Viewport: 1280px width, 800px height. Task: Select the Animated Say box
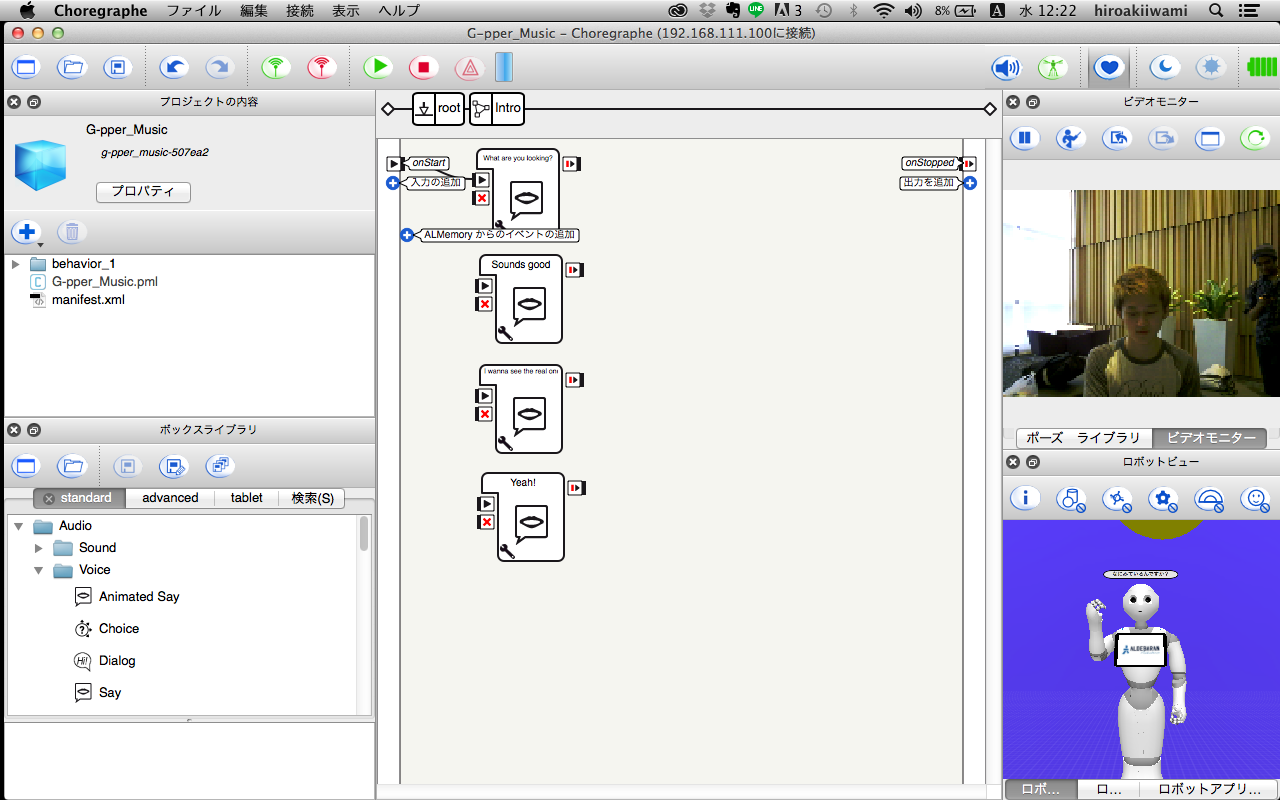point(139,597)
